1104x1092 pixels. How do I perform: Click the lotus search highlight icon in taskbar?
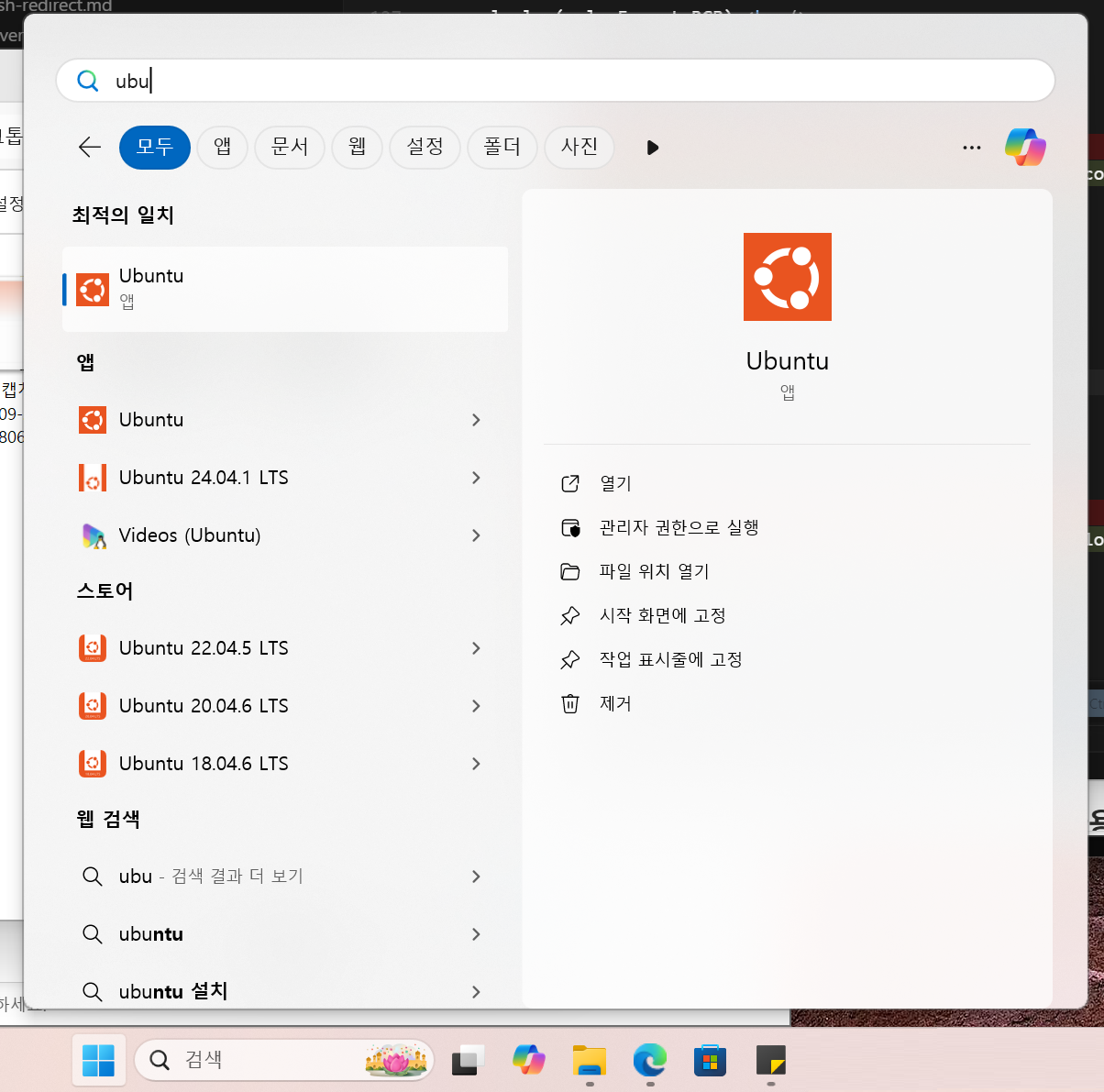pos(396,1060)
